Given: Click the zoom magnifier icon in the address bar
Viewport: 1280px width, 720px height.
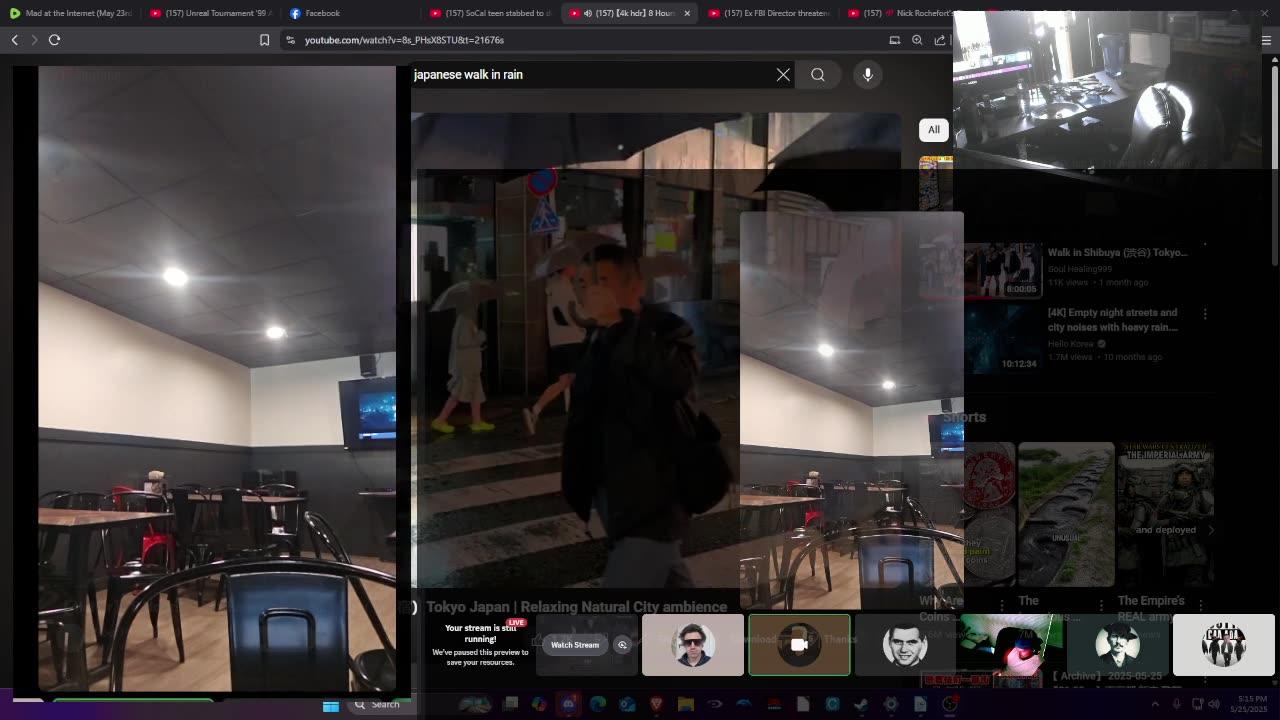Looking at the screenshot, I should 917,40.
